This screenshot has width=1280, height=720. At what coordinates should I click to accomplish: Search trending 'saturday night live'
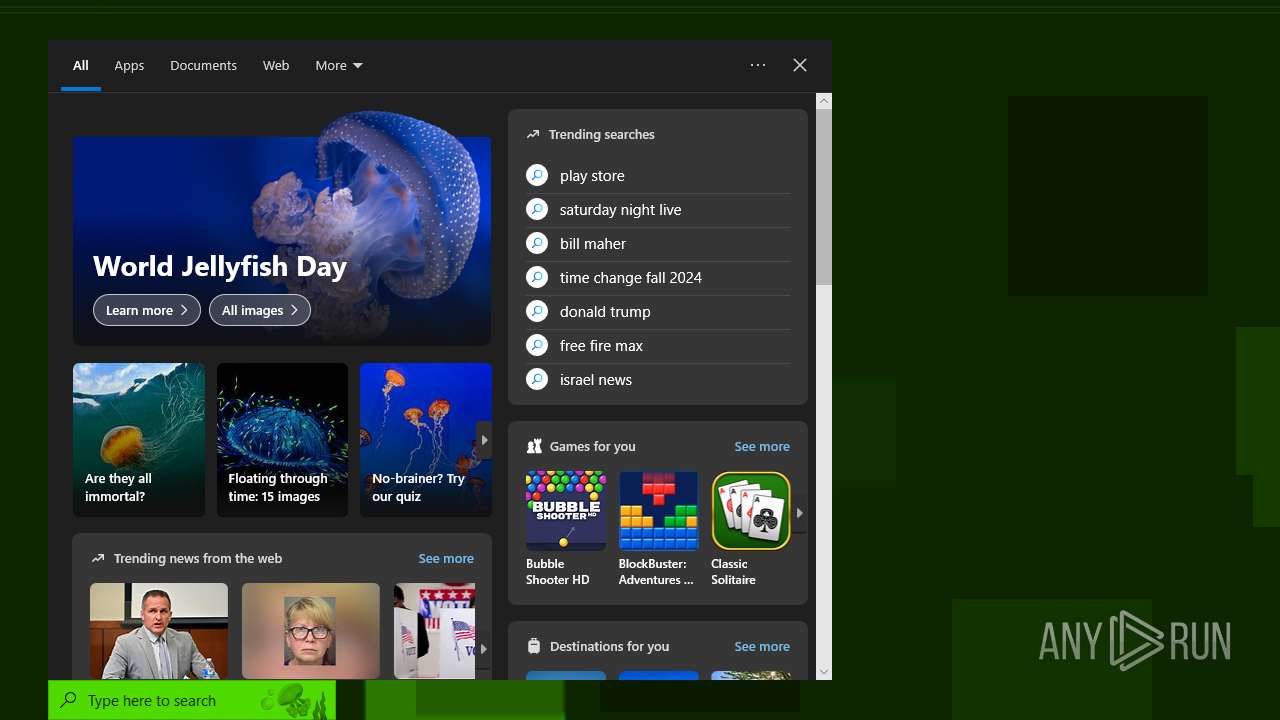(658, 210)
